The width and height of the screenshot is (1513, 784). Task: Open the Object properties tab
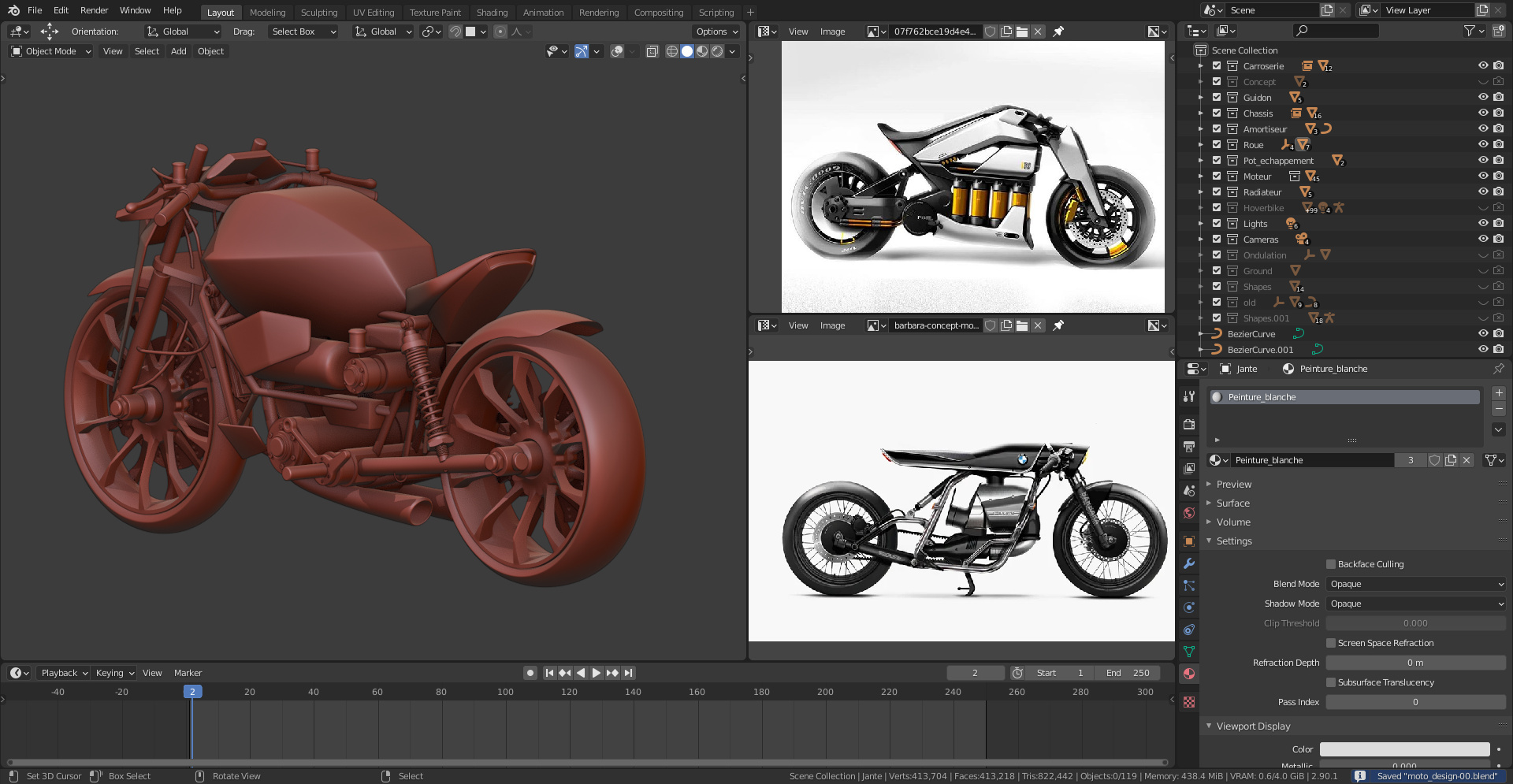[1189, 541]
